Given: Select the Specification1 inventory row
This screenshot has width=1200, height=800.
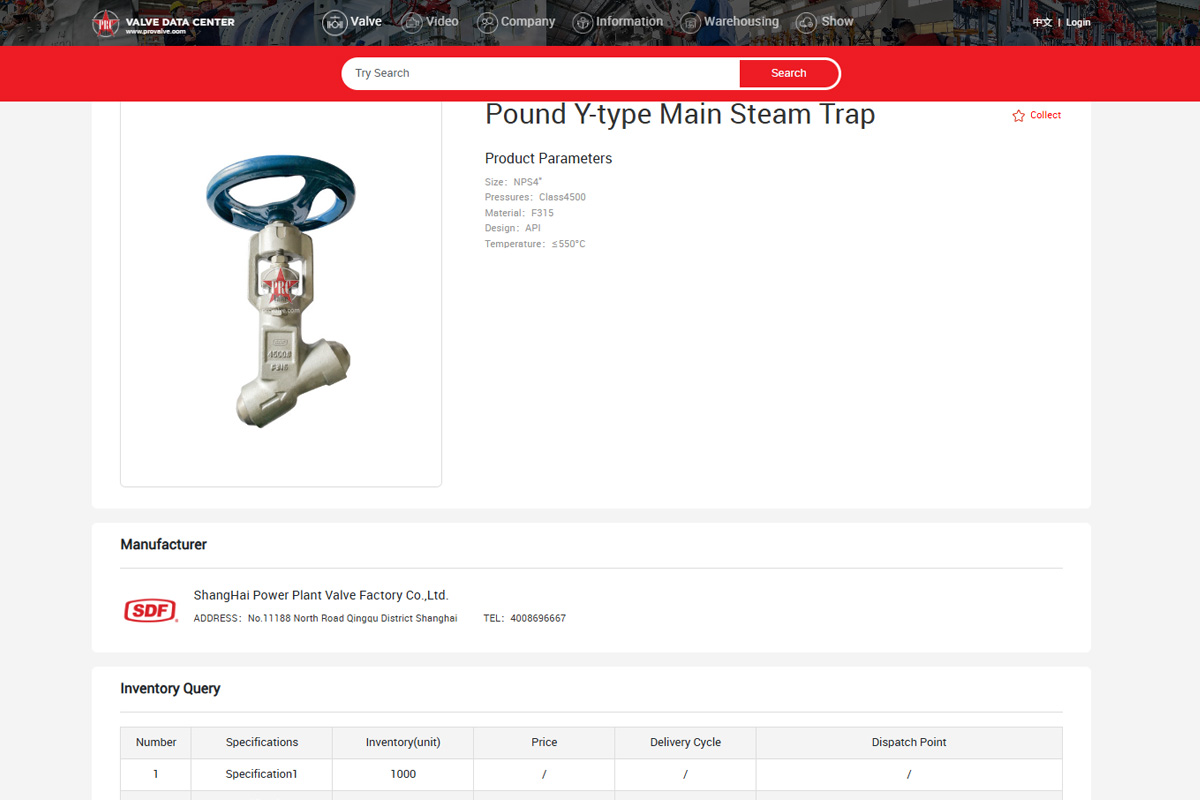Looking at the screenshot, I should click(261, 774).
